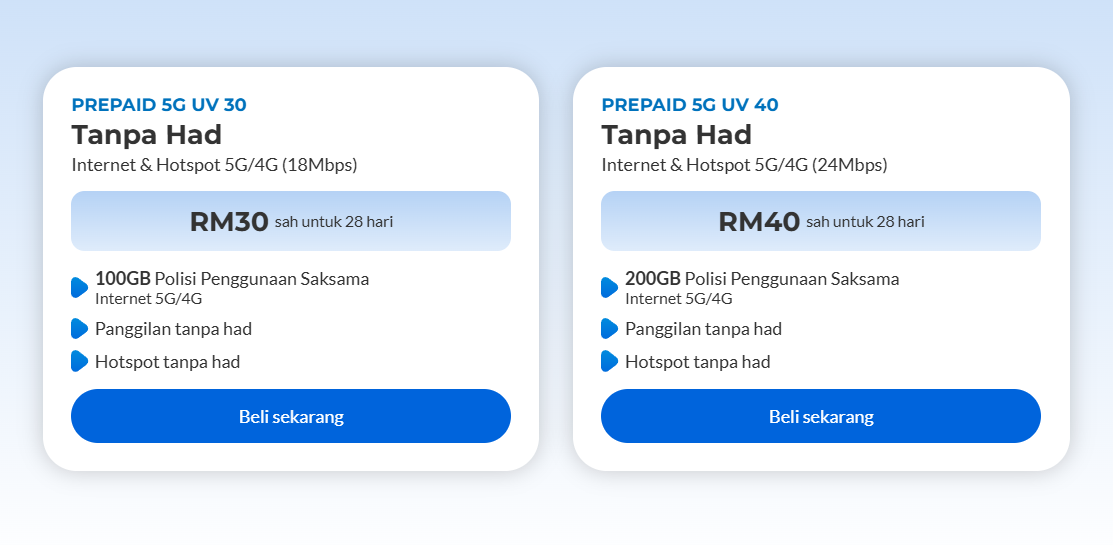Select the PREPAID 5G UV 30 heading
This screenshot has width=1113, height=545.
point(159,105)
